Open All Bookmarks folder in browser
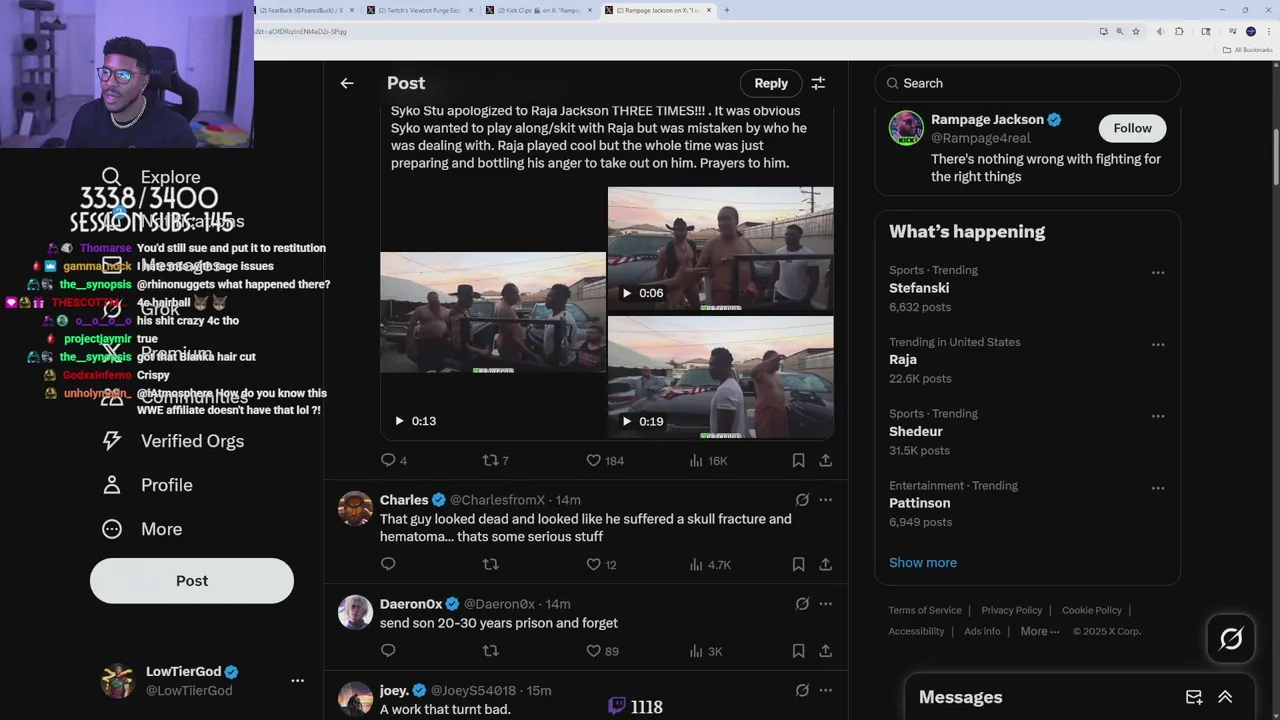1280x720 pixels. click(x=1248, y=49)
